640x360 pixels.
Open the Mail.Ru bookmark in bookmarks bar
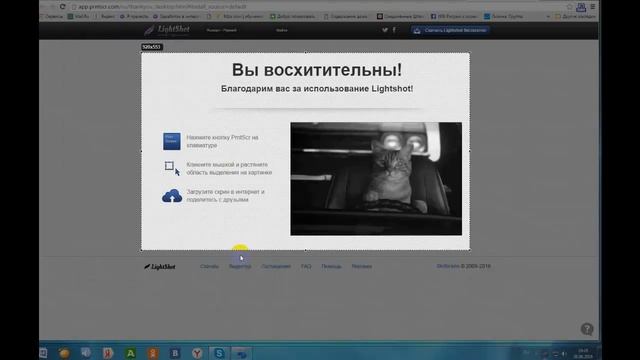tap(79, 16)
